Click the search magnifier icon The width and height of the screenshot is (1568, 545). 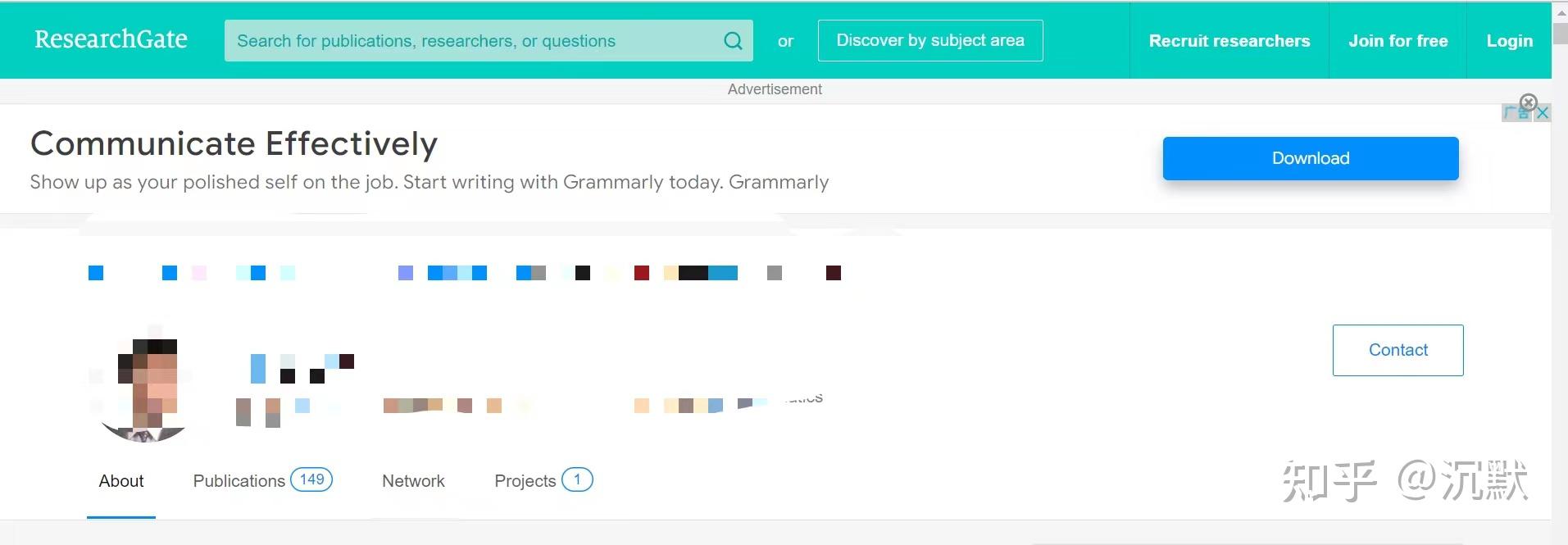733,41
